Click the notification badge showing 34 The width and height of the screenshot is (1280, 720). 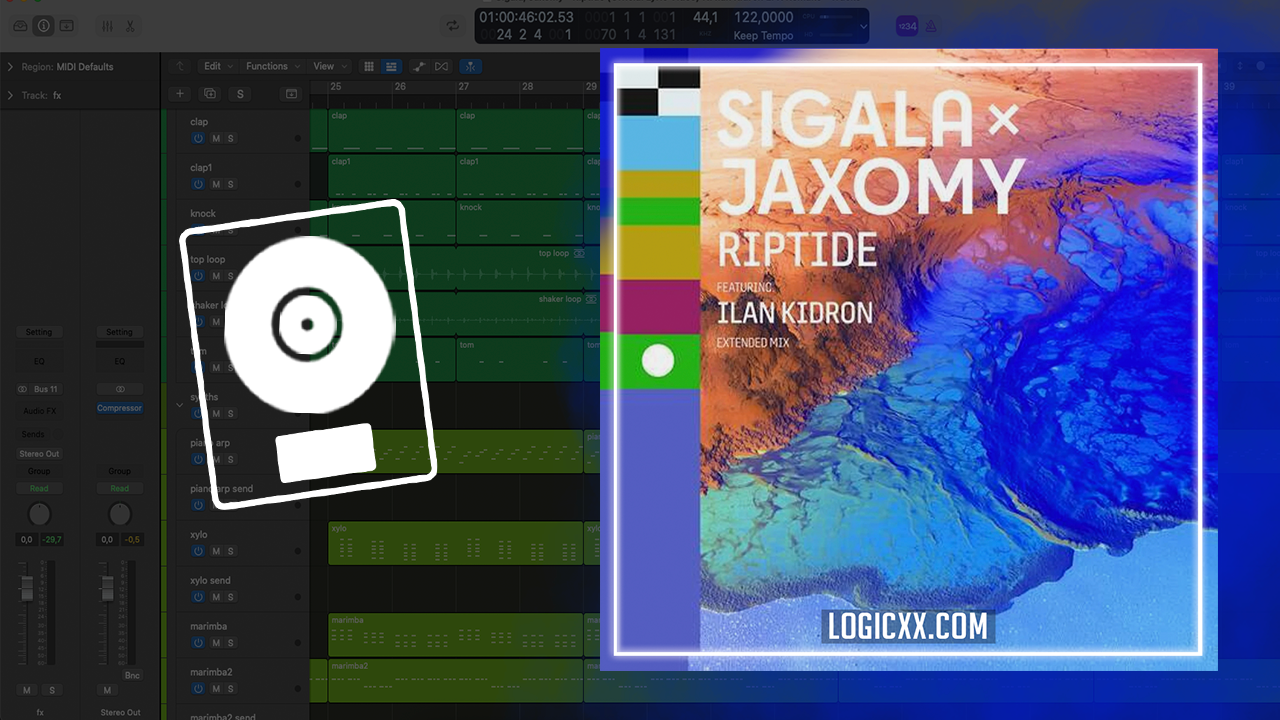tap(907, 26)
